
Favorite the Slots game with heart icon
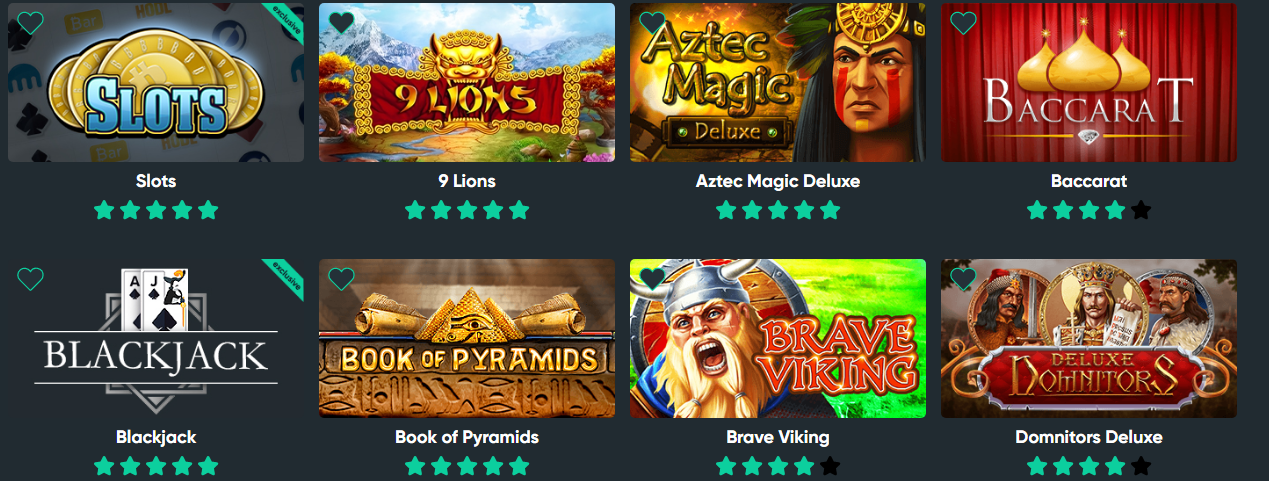[x=30, y=23]
